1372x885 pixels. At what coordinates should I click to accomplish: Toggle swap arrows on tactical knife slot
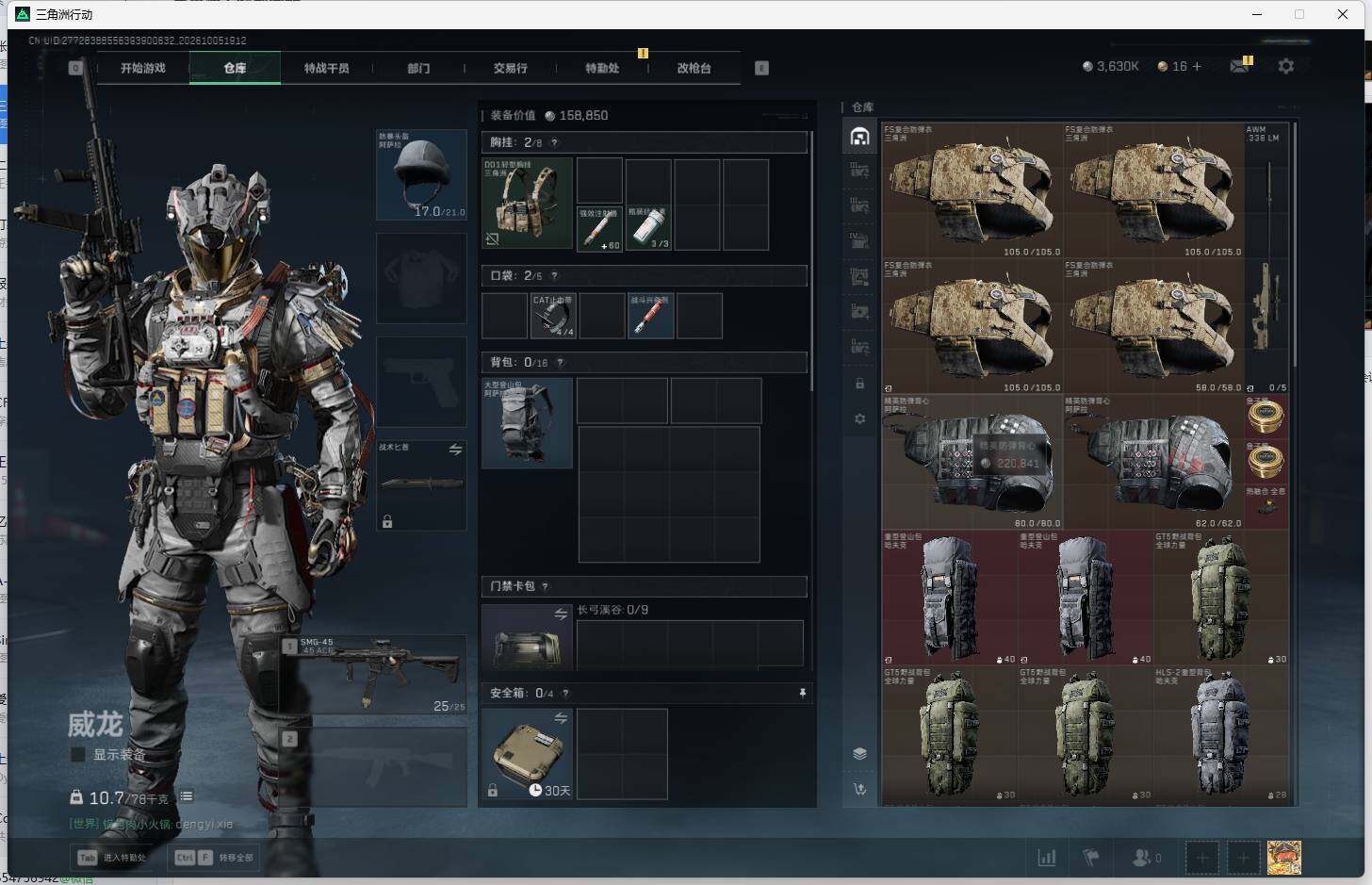pos(455,450)
